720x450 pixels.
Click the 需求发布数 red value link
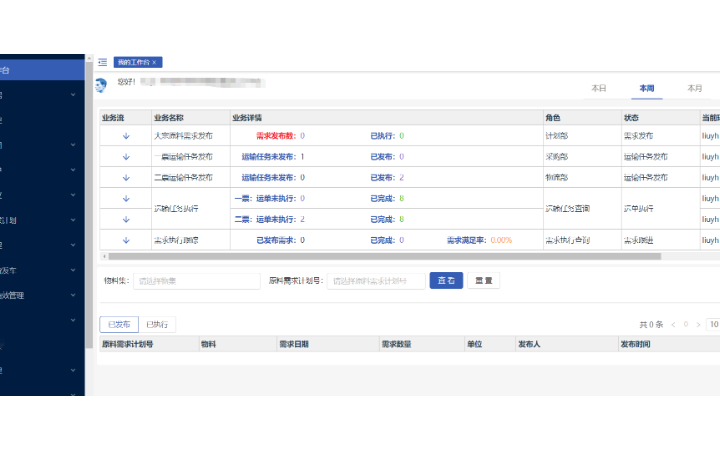coord(303,136)
